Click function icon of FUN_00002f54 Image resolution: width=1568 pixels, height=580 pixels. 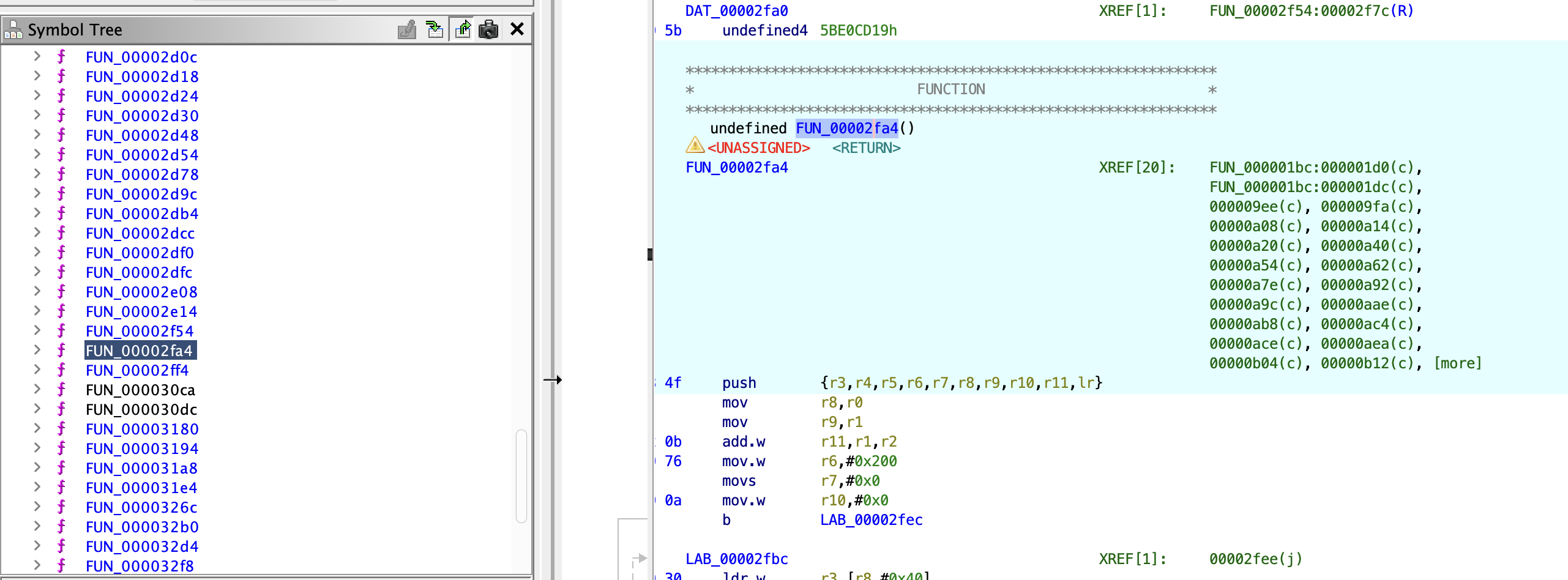click(x=61, y=331)
